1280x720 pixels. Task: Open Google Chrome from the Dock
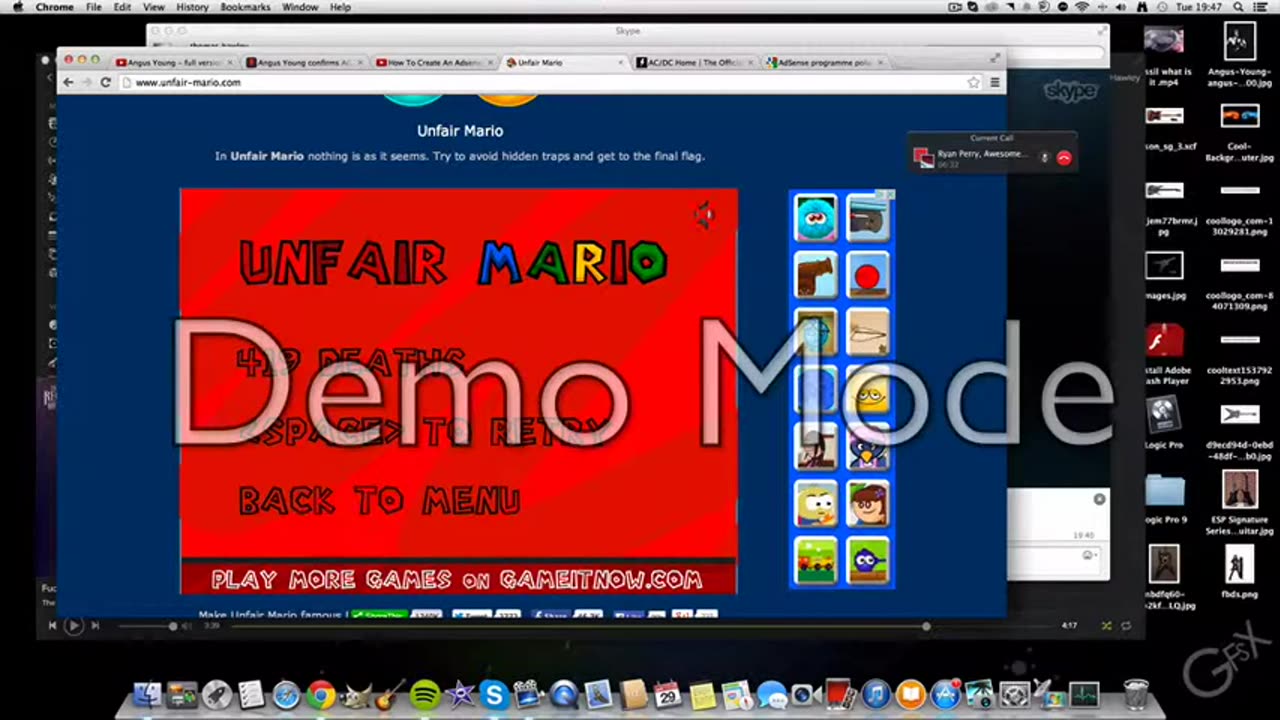pos(321,694)
